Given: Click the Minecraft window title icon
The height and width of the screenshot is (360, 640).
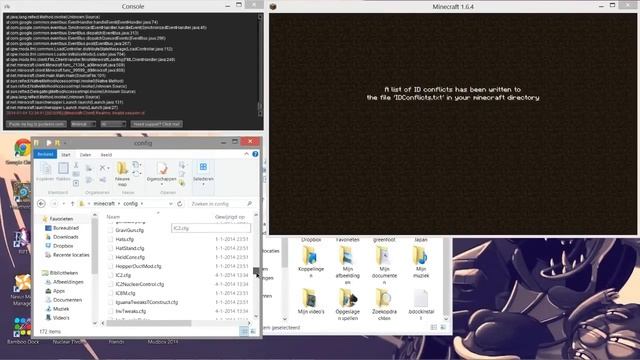Looking at the screenshot, I should 273,6.
